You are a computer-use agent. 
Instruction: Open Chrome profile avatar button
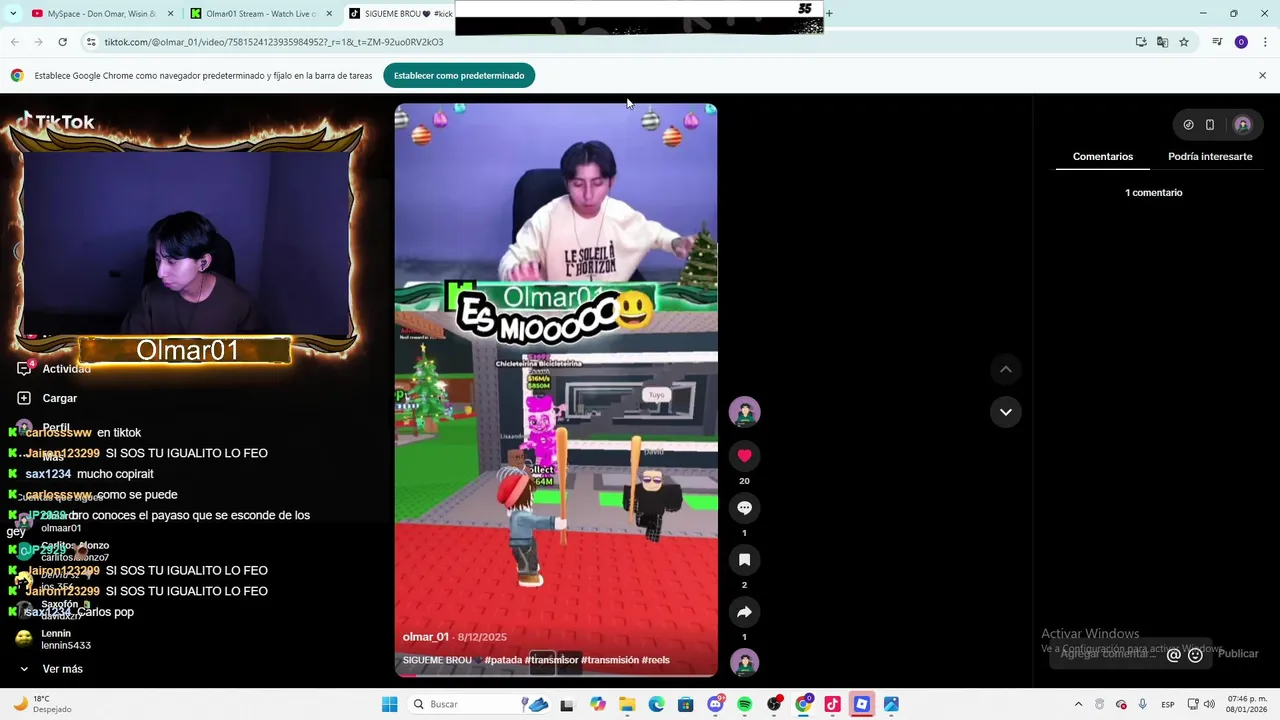tap(1241, 42)
